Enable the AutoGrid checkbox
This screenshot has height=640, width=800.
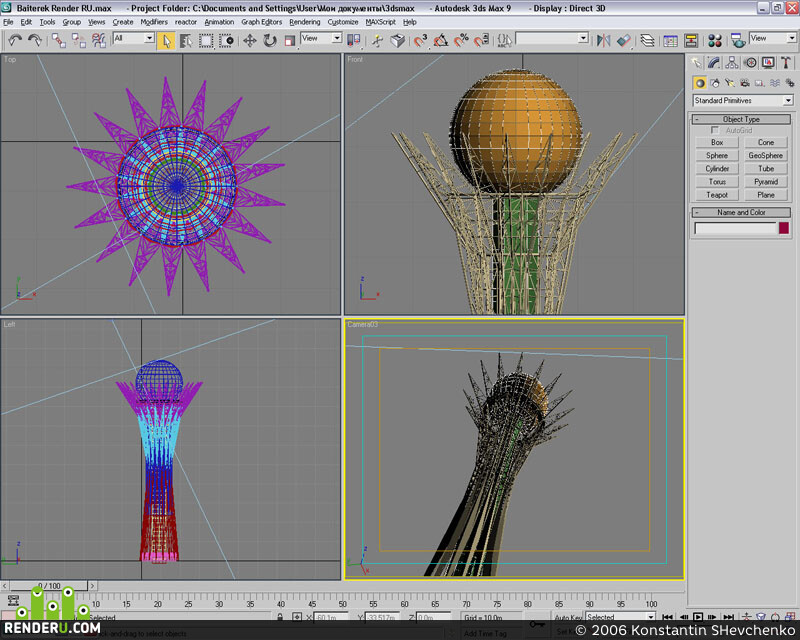tap(715, 130)
